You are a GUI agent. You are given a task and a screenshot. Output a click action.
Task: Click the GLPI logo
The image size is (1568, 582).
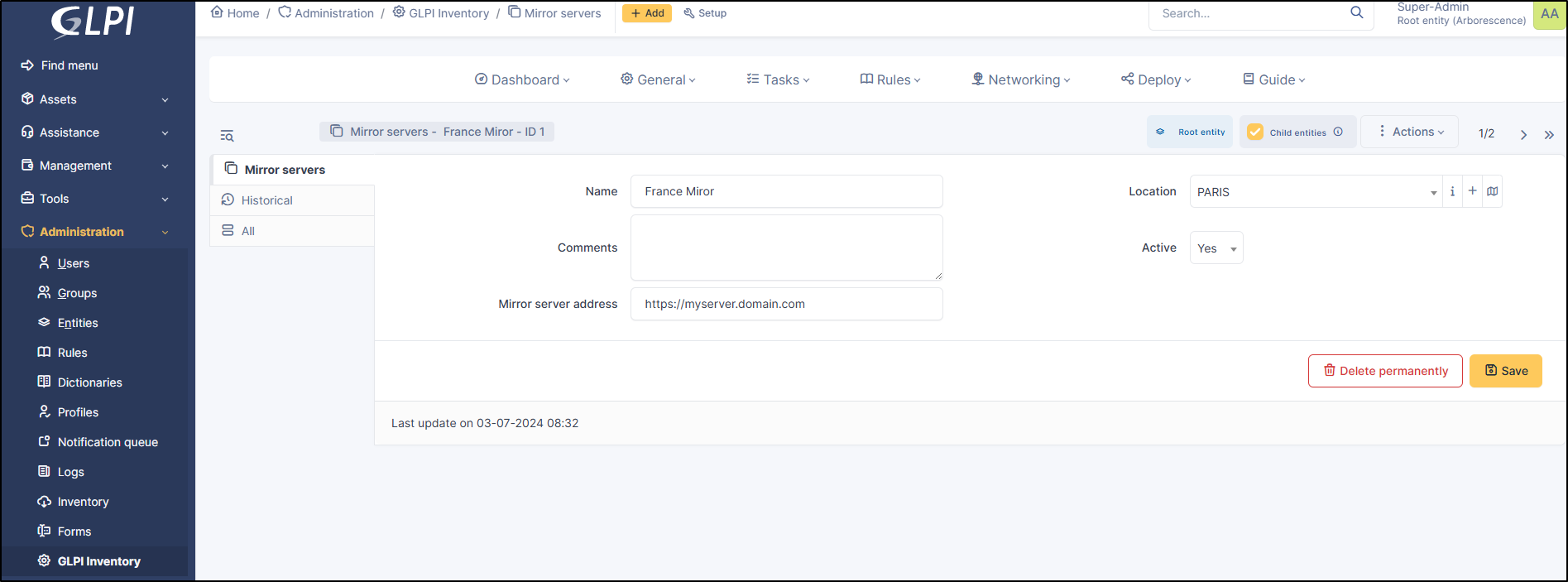click(x=93, y=22)
